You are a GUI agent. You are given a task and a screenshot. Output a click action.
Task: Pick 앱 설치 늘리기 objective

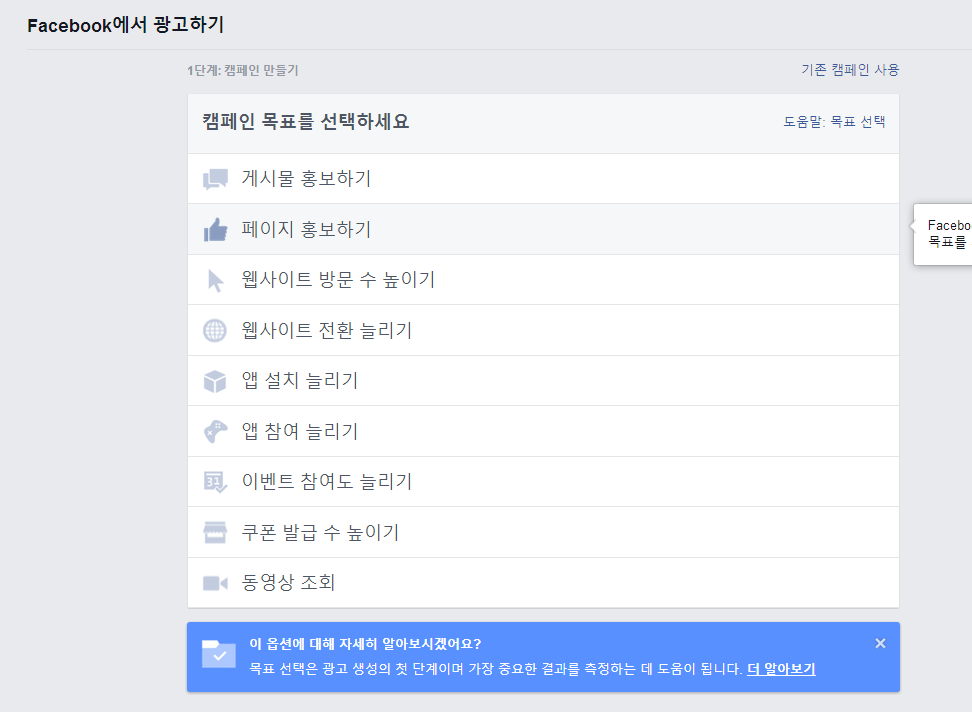pos(543,380)
